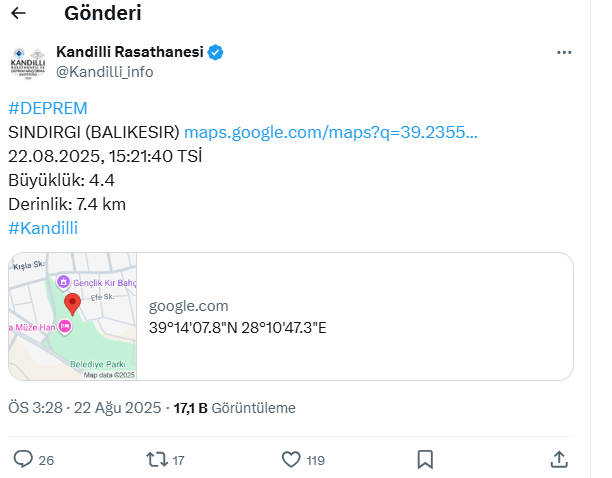Open the Kandilli Rasathanesi display name
612x478 pixels.
point(130,52)
